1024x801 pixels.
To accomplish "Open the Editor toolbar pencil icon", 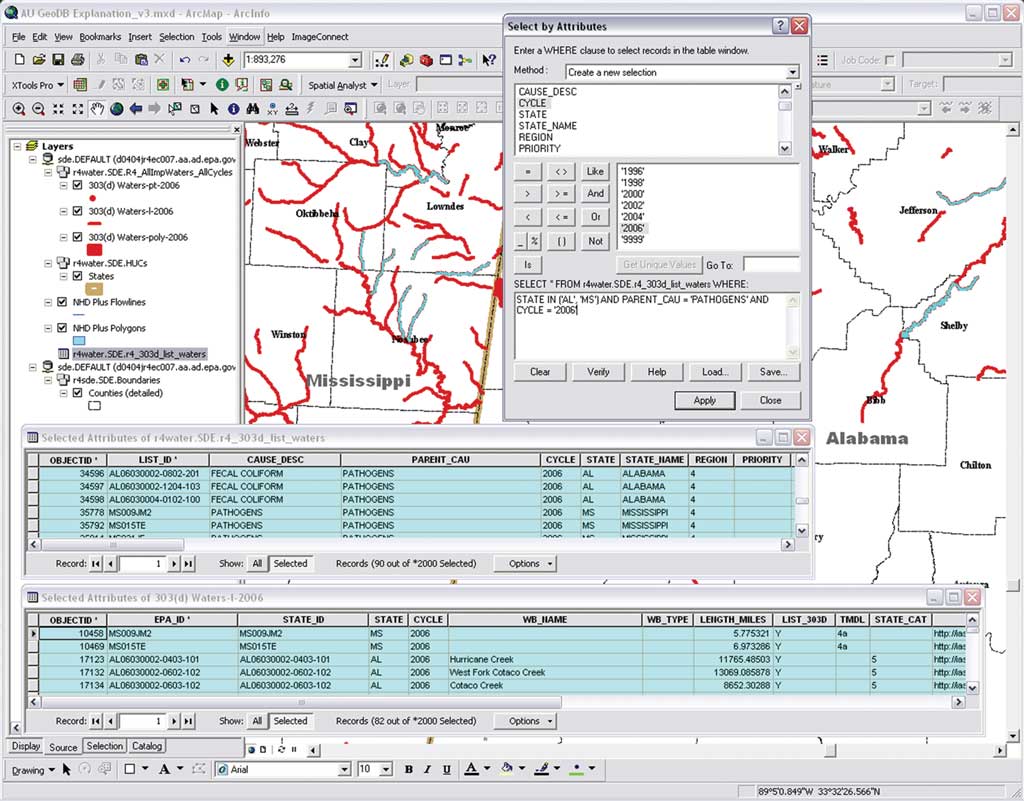I will click(382, 60).
